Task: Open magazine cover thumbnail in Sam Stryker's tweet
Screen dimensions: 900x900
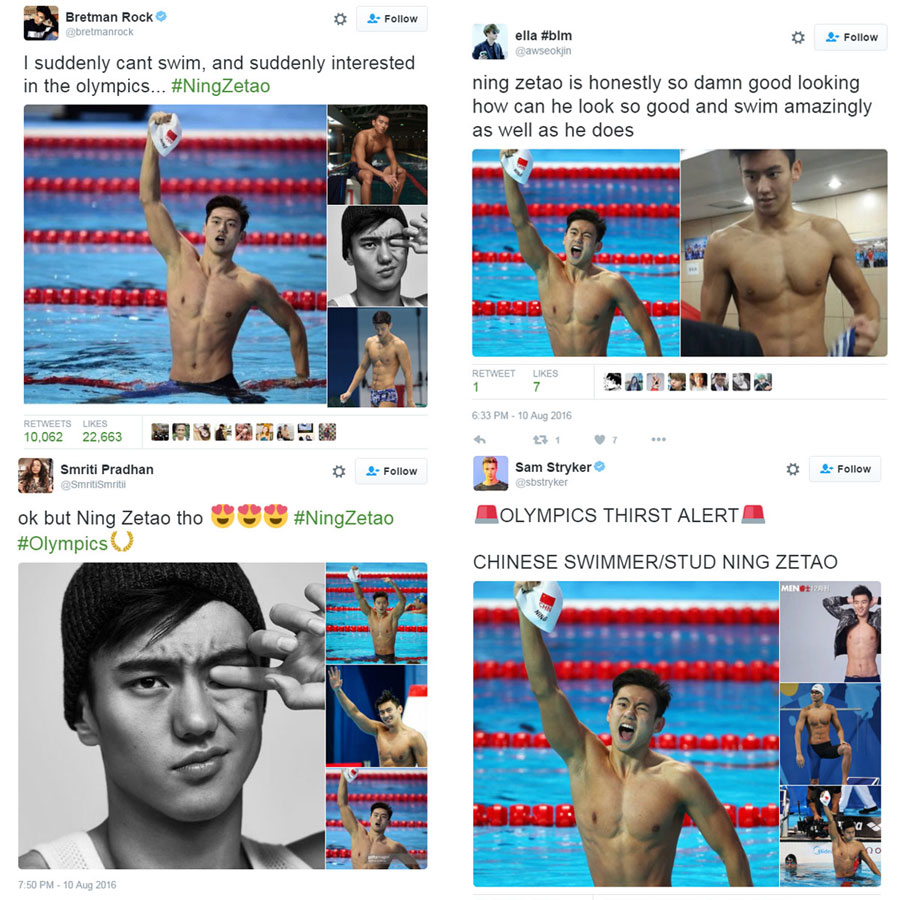Action: [x=830, y=632]
